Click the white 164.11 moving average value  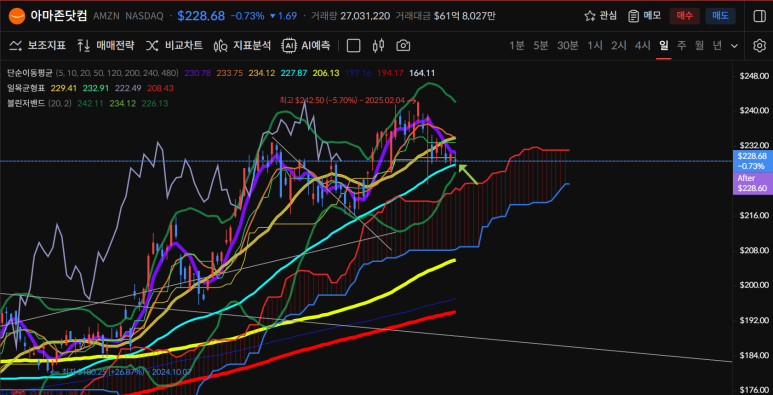(x=422, y=73)
